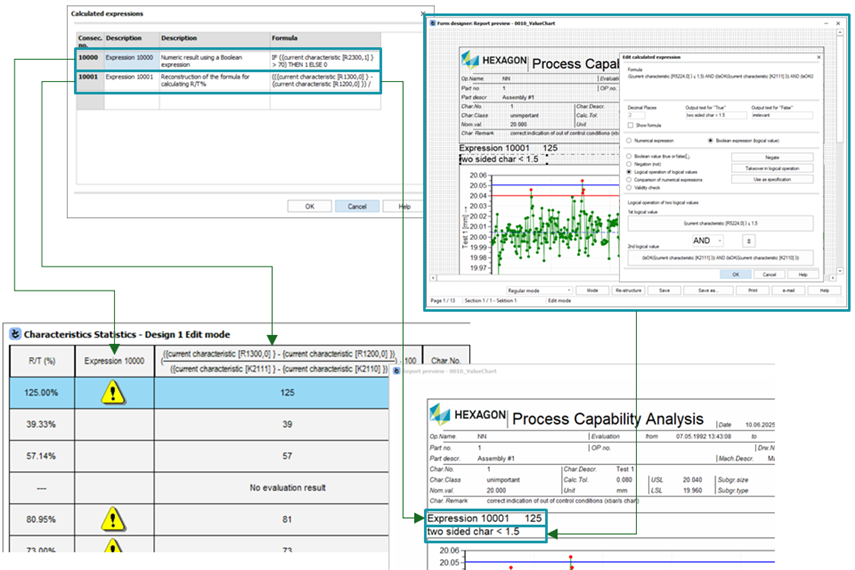Click the R/T (%) column header
Viewport: 855px width, 570px height.
42,361
